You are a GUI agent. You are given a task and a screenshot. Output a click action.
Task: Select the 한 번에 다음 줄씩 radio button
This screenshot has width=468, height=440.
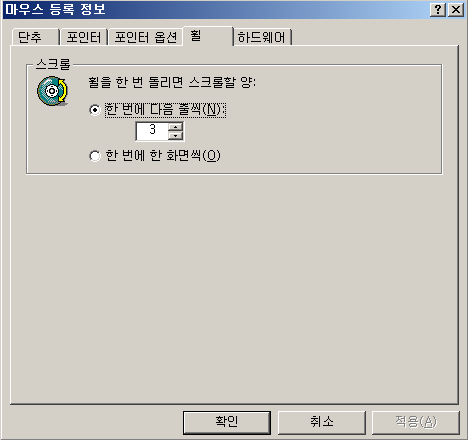pyautogui.click(x=95, y=110)
